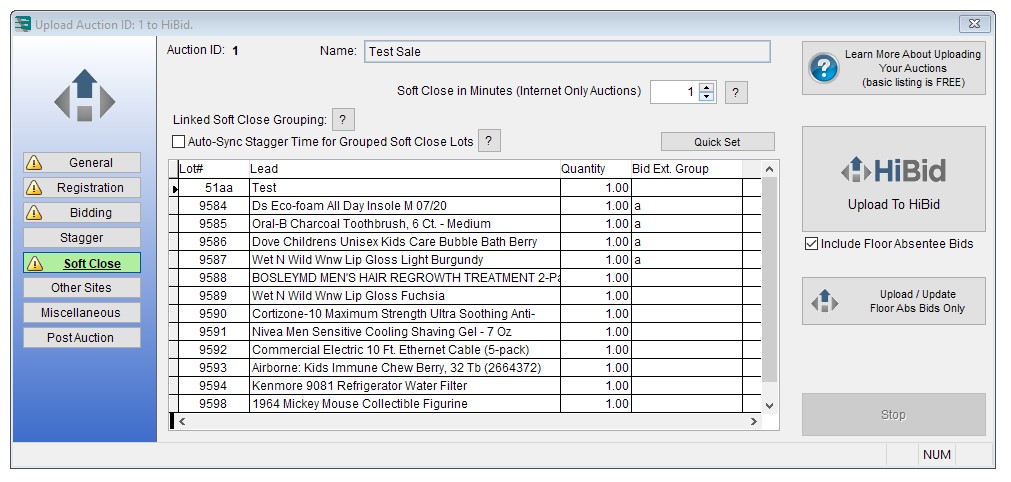The width and height of the screenshot is (1011, 482).
Task: Click the HiBid arrow icon on Upload / Update button
Action: pos(825,301)
